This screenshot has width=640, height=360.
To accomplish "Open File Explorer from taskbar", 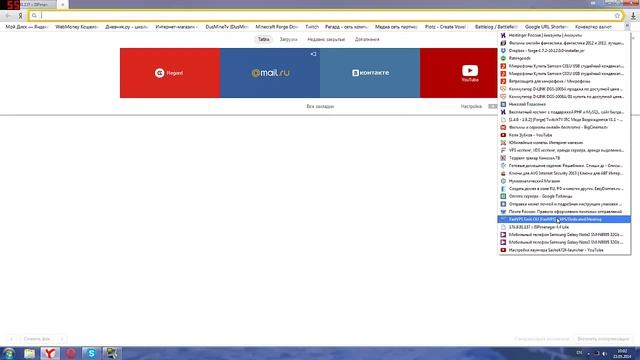I will point(29,353).
